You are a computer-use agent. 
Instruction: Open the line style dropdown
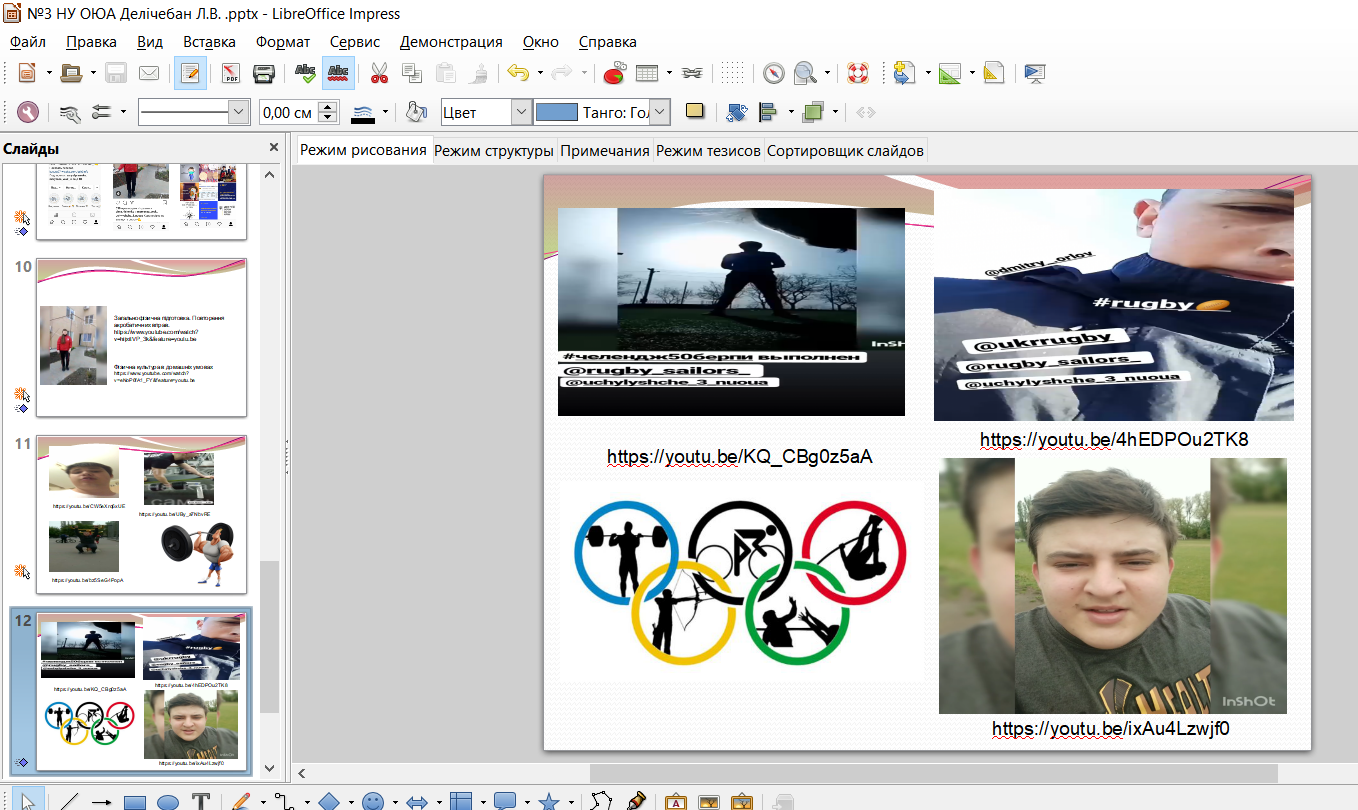click(x=239, y=113)
